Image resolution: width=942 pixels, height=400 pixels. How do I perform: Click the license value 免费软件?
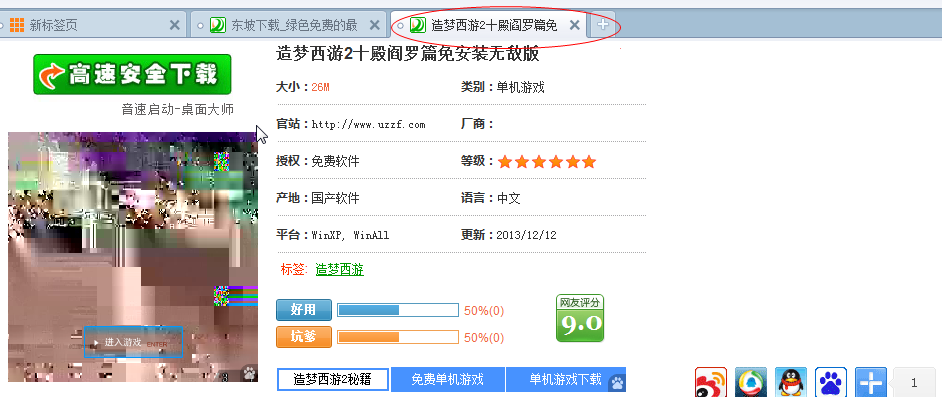coord(335,162)
